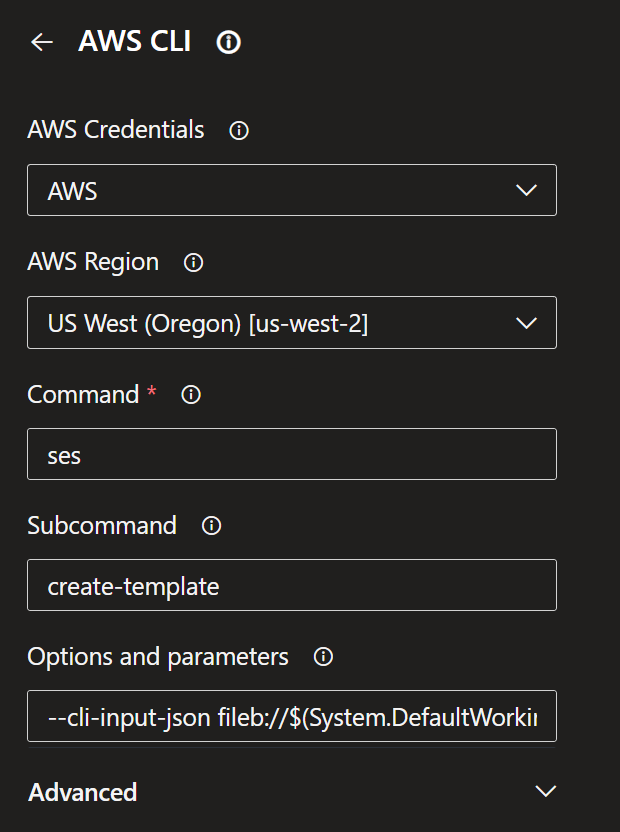
Task: Click the Command label above the ses field
Action: point(85,394)
